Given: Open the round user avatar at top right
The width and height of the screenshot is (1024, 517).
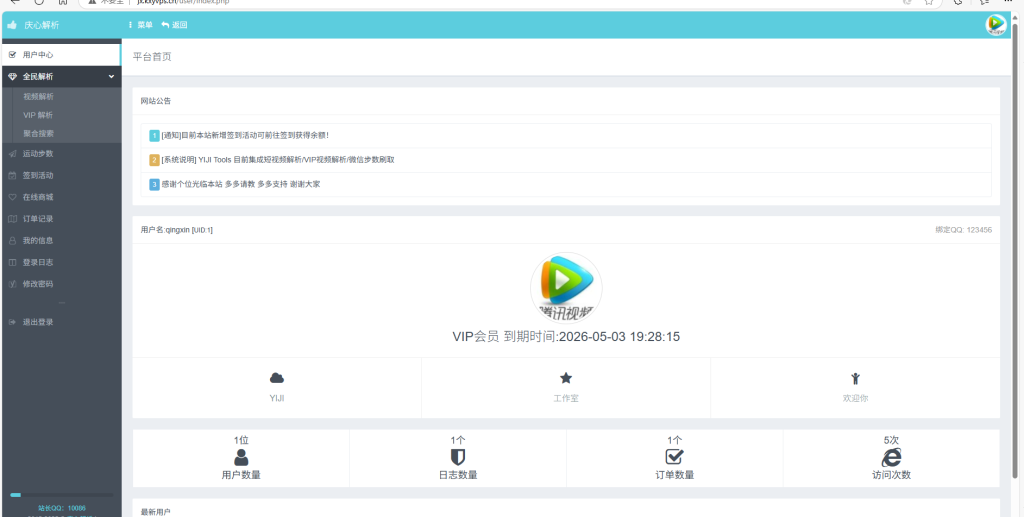Looking at the screenshot, I should pos(996,25).
